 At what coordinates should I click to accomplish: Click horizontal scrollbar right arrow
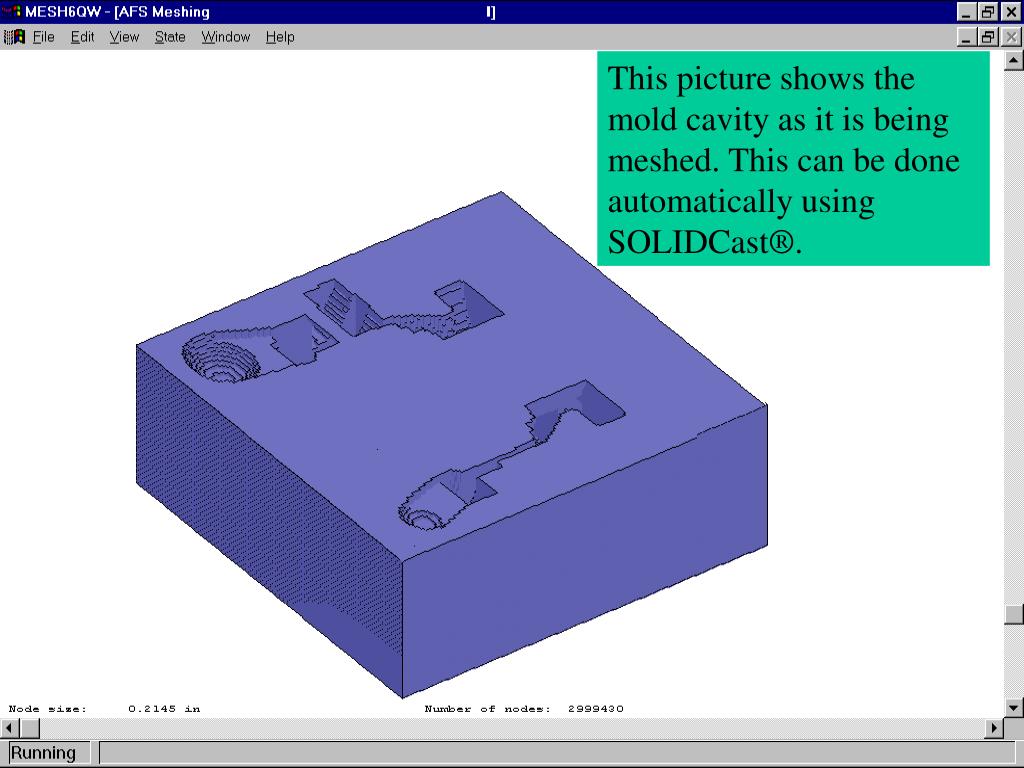[x=994, y=728]
